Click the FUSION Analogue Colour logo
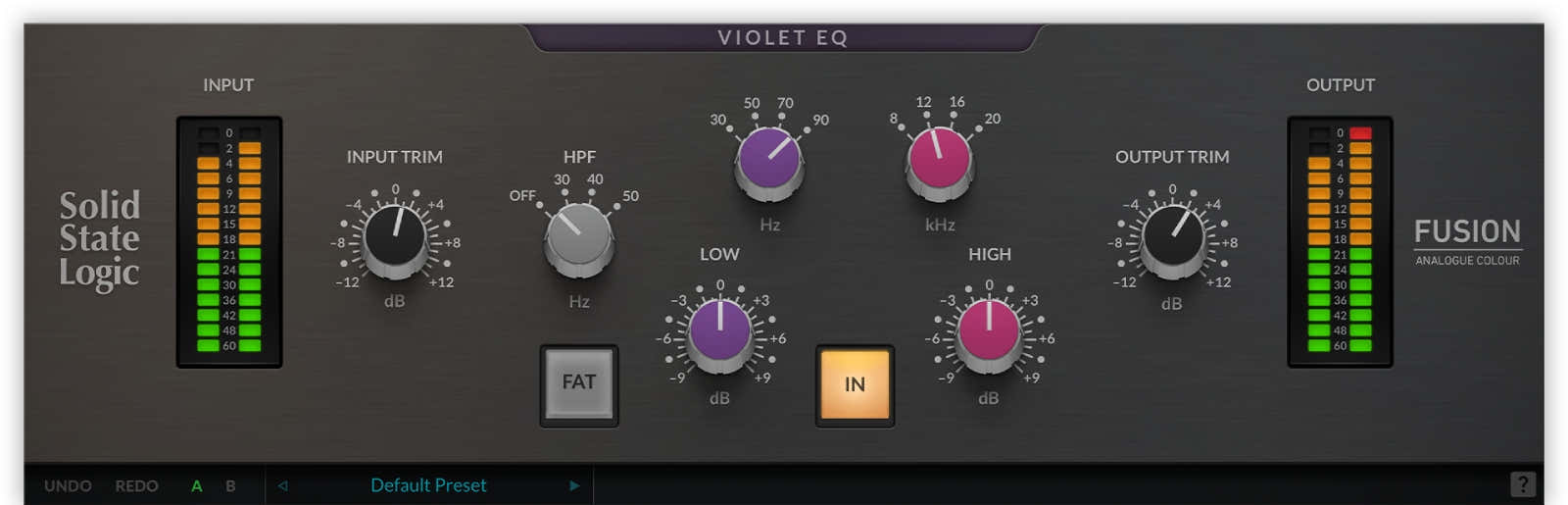1568x505 pixels. [x=1467, y=241]
